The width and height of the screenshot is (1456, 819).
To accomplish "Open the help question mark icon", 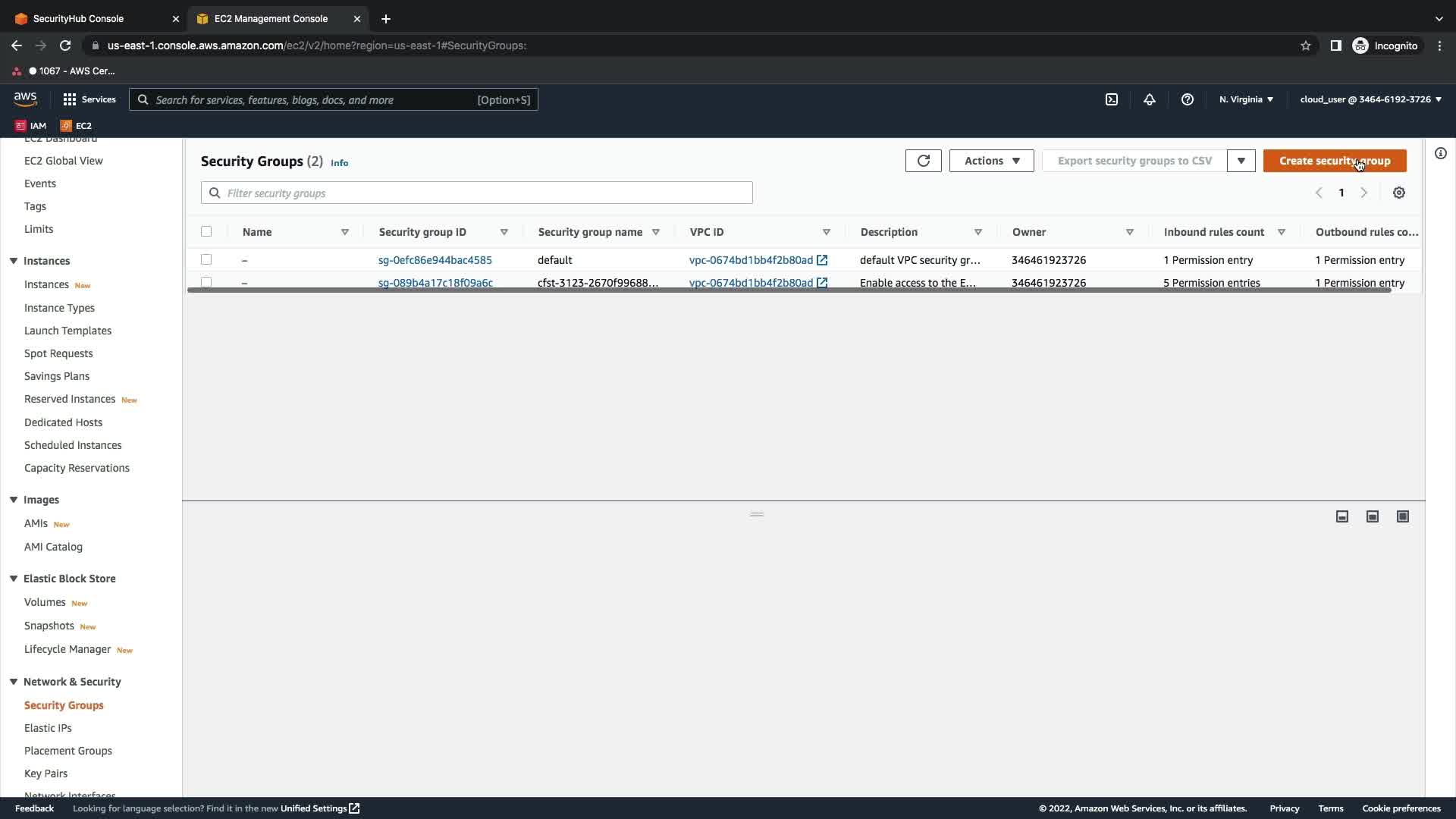I will coord(1187,99).
